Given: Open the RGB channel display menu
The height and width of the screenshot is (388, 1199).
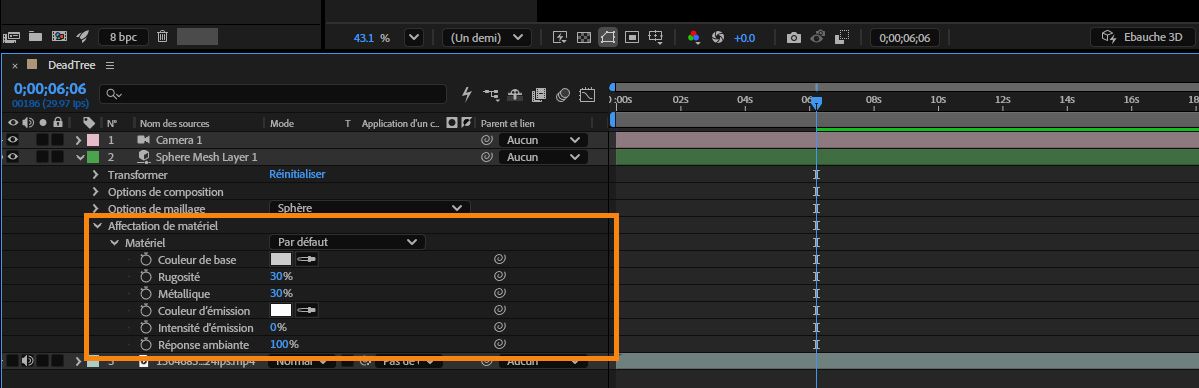Looking at the screenshot, I should [694, 37].
